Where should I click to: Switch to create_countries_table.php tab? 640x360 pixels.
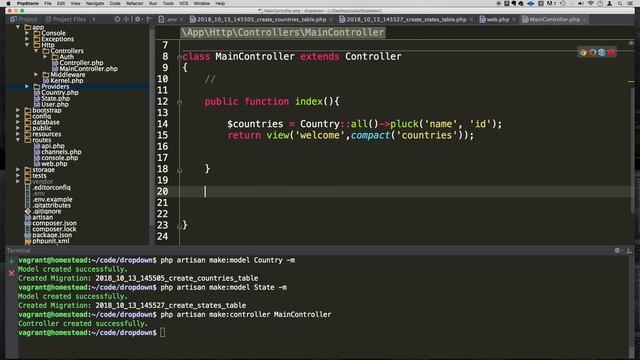coord(258,19)
